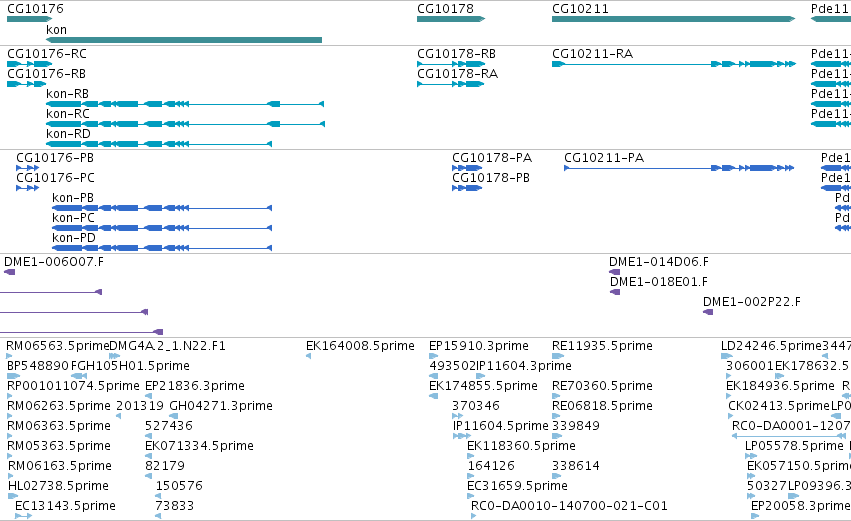
Task: Click the CG10176 gene arrow bar
Action: (x=29, y=19)
